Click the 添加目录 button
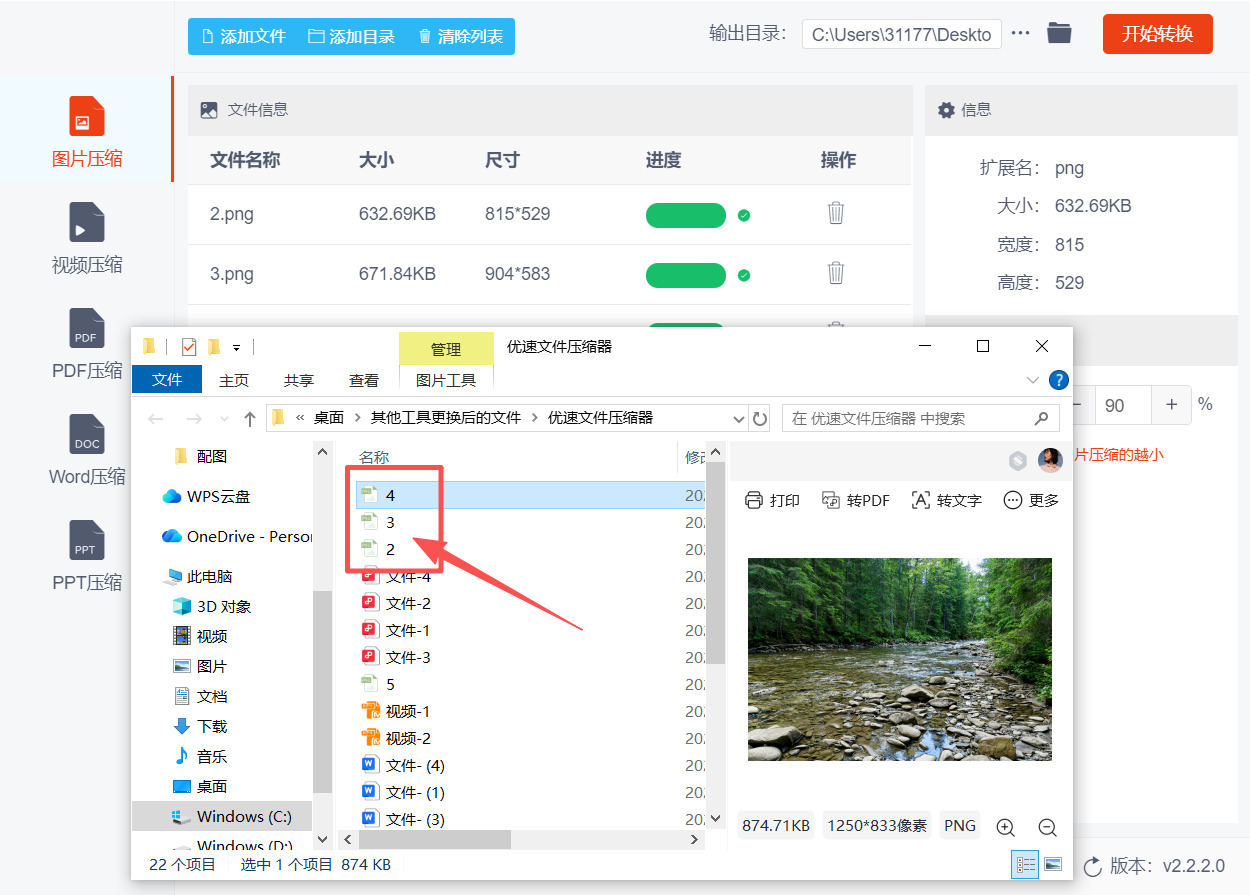Image resolution: width=1250 pixels, height=895 pixels. (351, 36)
